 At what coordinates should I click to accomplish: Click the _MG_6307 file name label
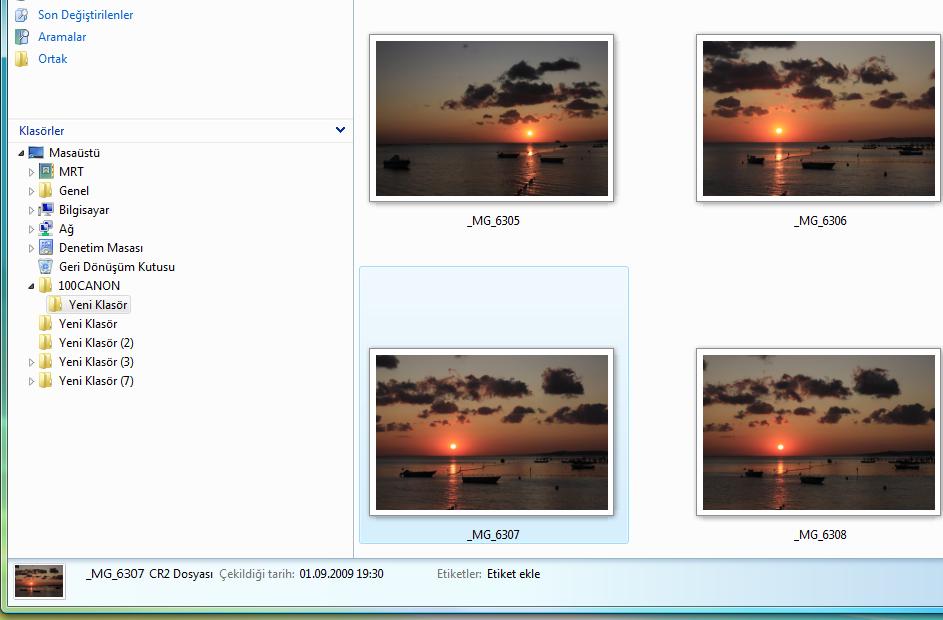[x=493, y=535]
